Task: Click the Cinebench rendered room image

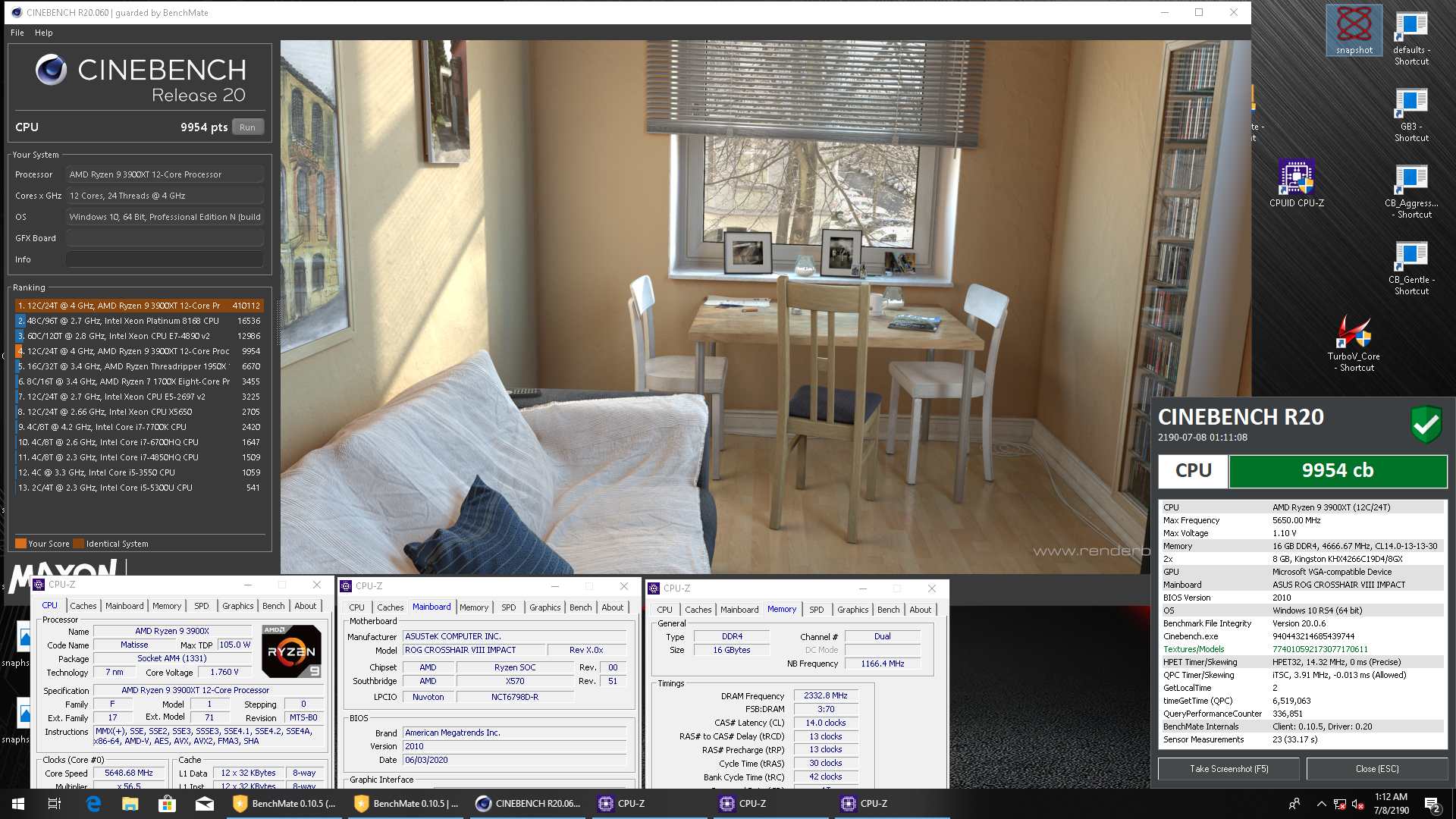Action: 765,306
